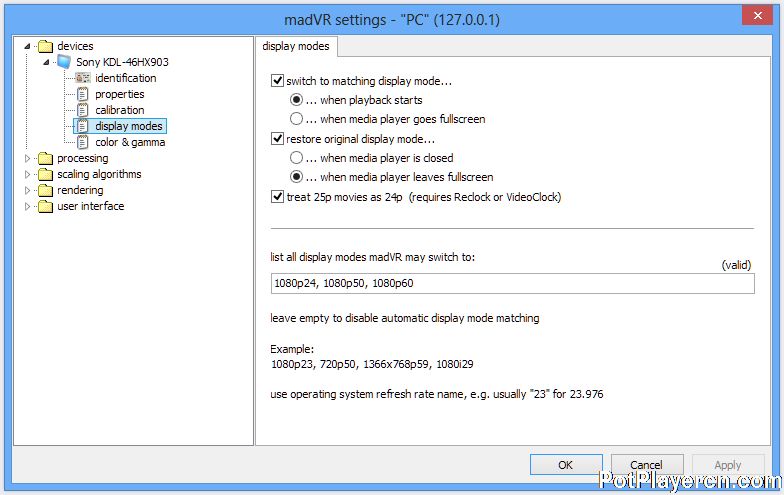Open the display modes tab
Screen dimensions: 784x495
[296, 46]
